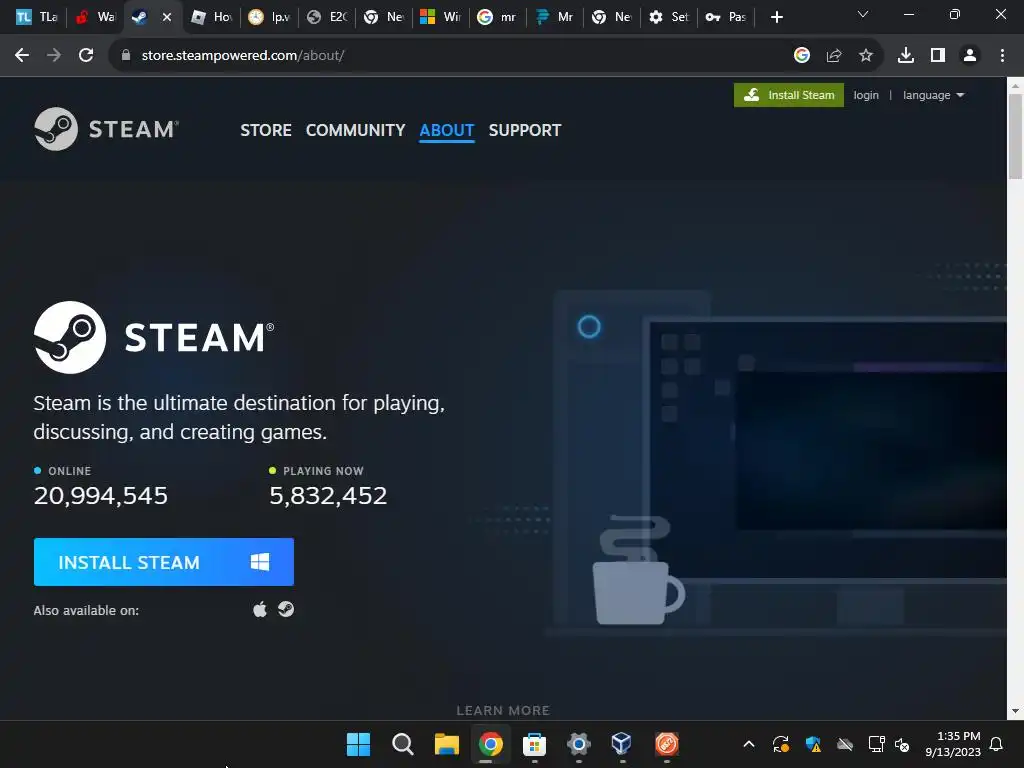The width and height of the screenshot is (1024, 768).
Task: Click the blue INSTALL STEAM button
Action: pyautogui.click(x=164, y=562)
